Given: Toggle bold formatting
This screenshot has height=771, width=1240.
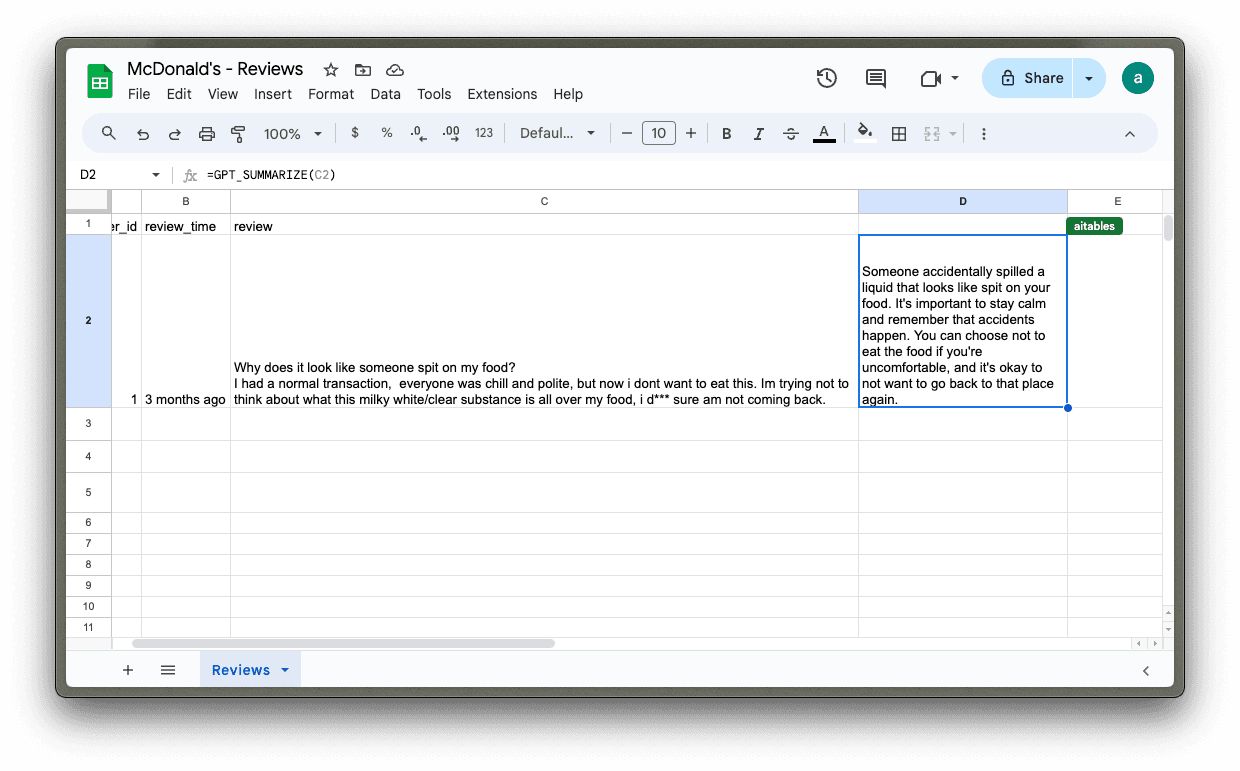Looking at the screenshot, I should [727, 134].
